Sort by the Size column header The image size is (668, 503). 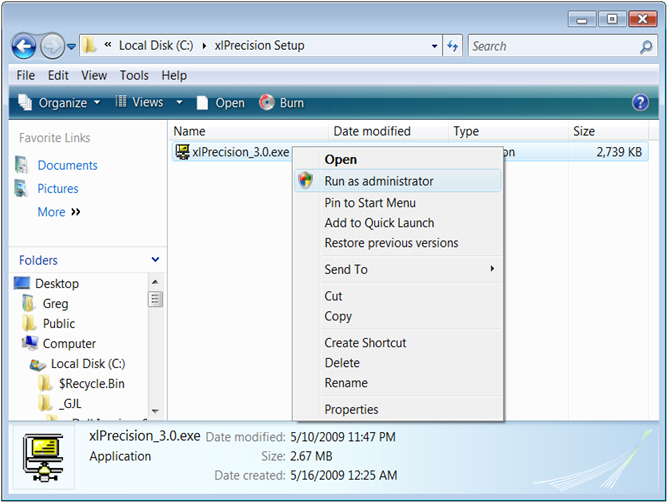pos(608,131)
